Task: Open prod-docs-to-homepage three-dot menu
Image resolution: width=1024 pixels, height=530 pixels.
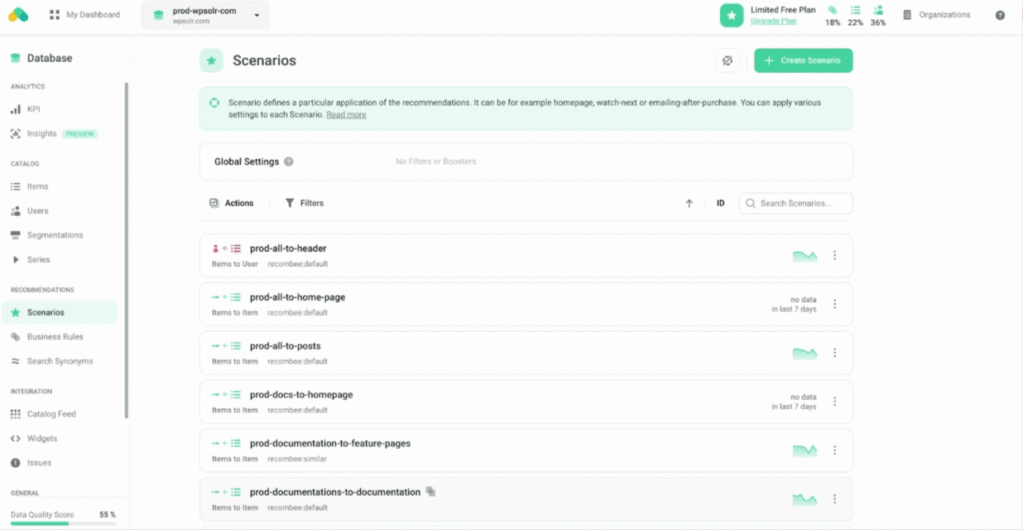Action: point(835,401)
